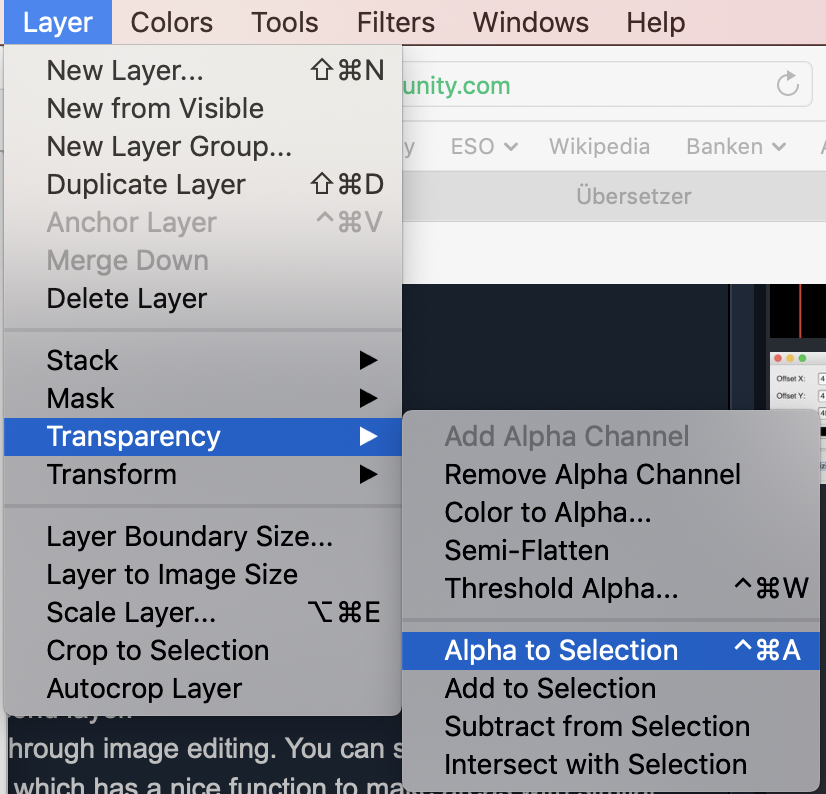The width and height of the screenshot is (826, 794).
Task: Click the browser reload icon
Action: pyautogui.click(x=788, y=84)
